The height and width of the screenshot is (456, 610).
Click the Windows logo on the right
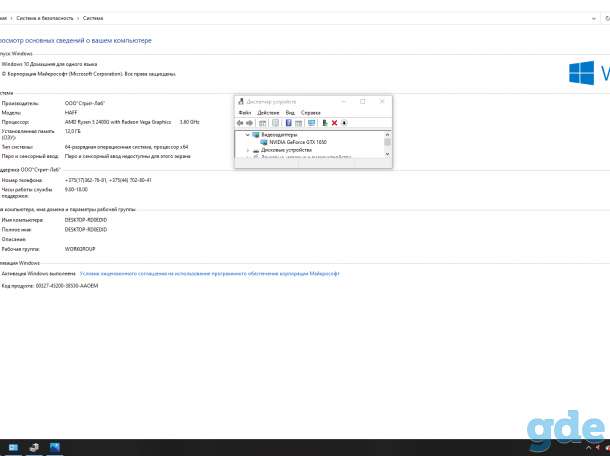pos(582,73)
